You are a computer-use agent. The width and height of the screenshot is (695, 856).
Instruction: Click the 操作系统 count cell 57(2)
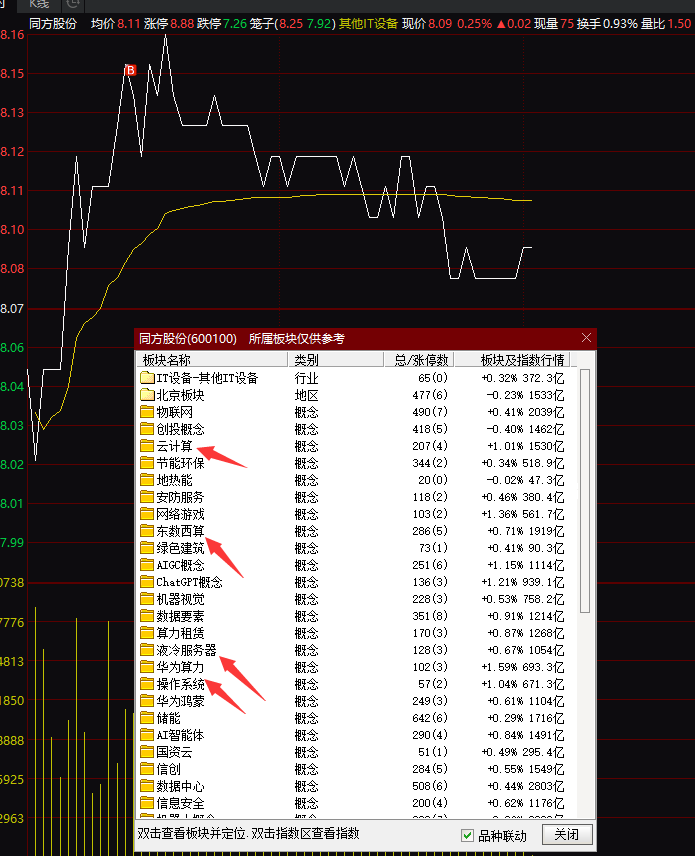click(432, 684)
